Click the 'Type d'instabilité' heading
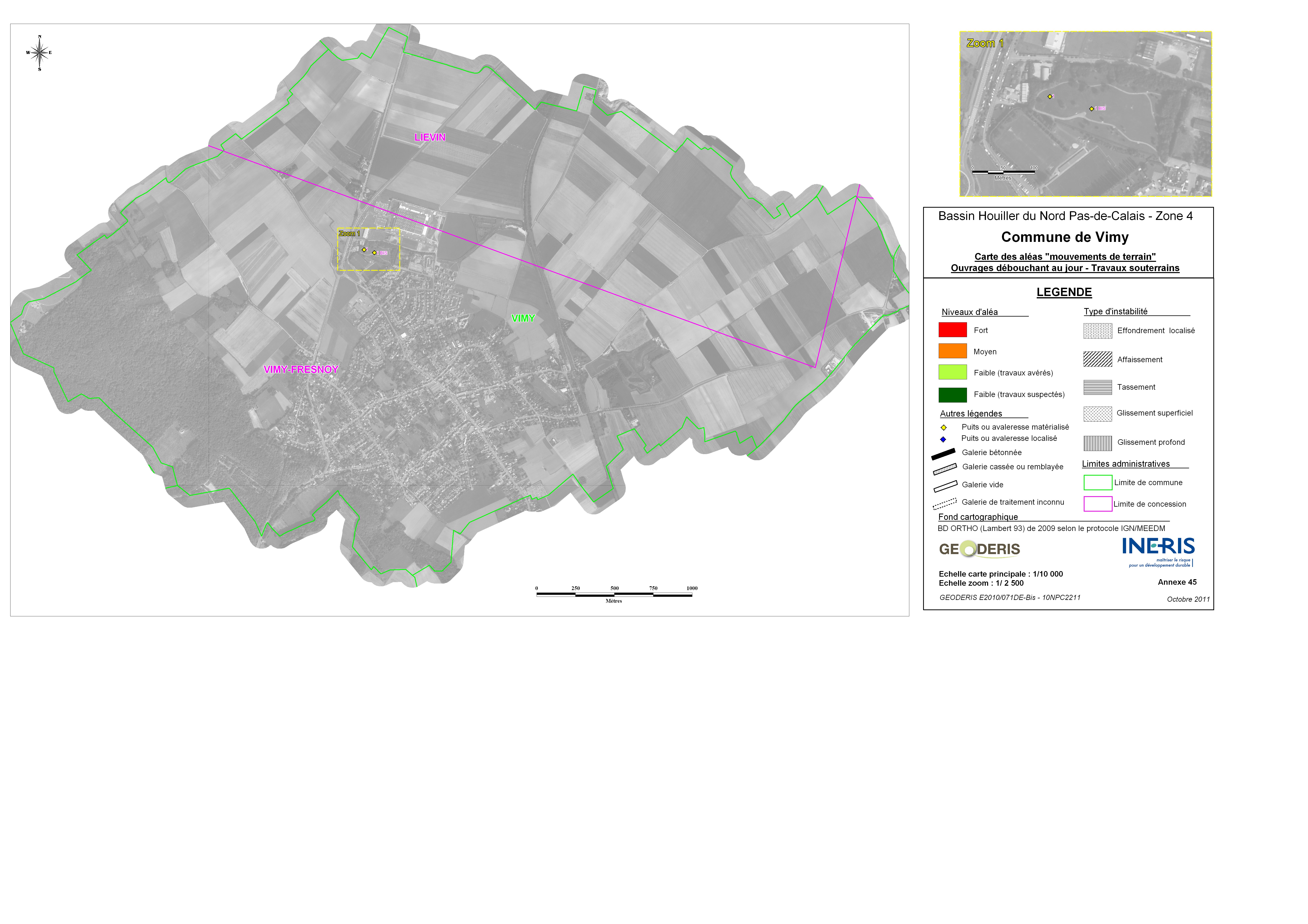Screen dimensions: 1308x924 pos(1115,312)
